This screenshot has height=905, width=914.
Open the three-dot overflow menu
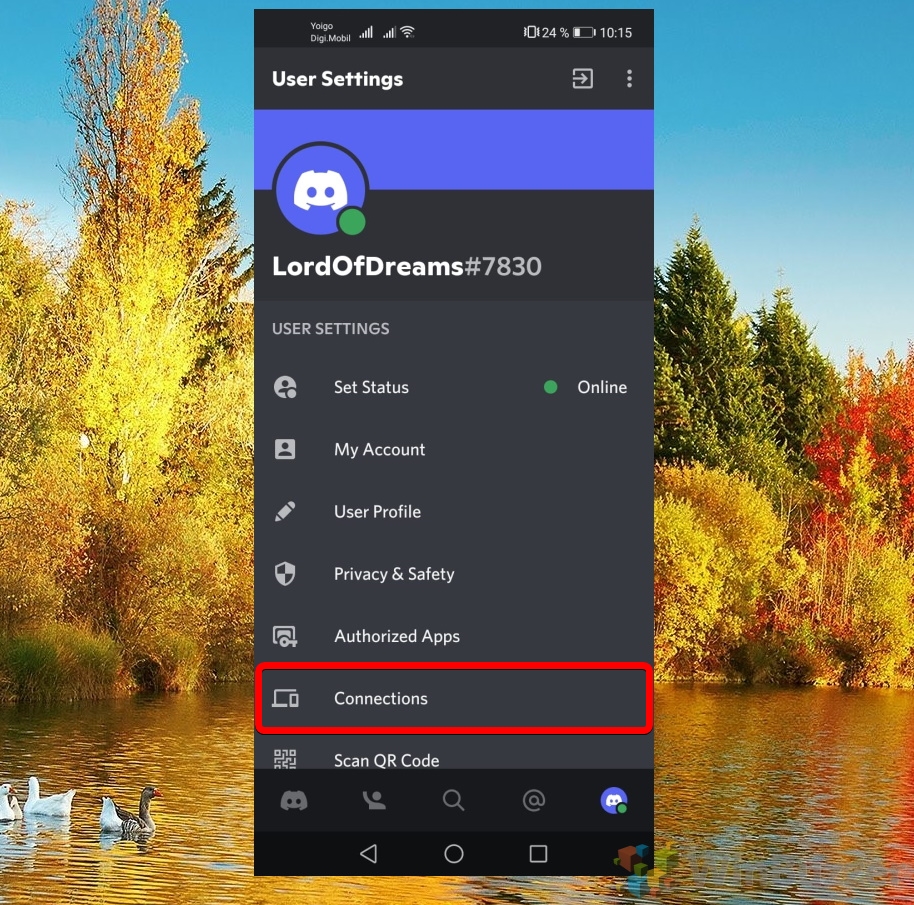pos(629,79)
